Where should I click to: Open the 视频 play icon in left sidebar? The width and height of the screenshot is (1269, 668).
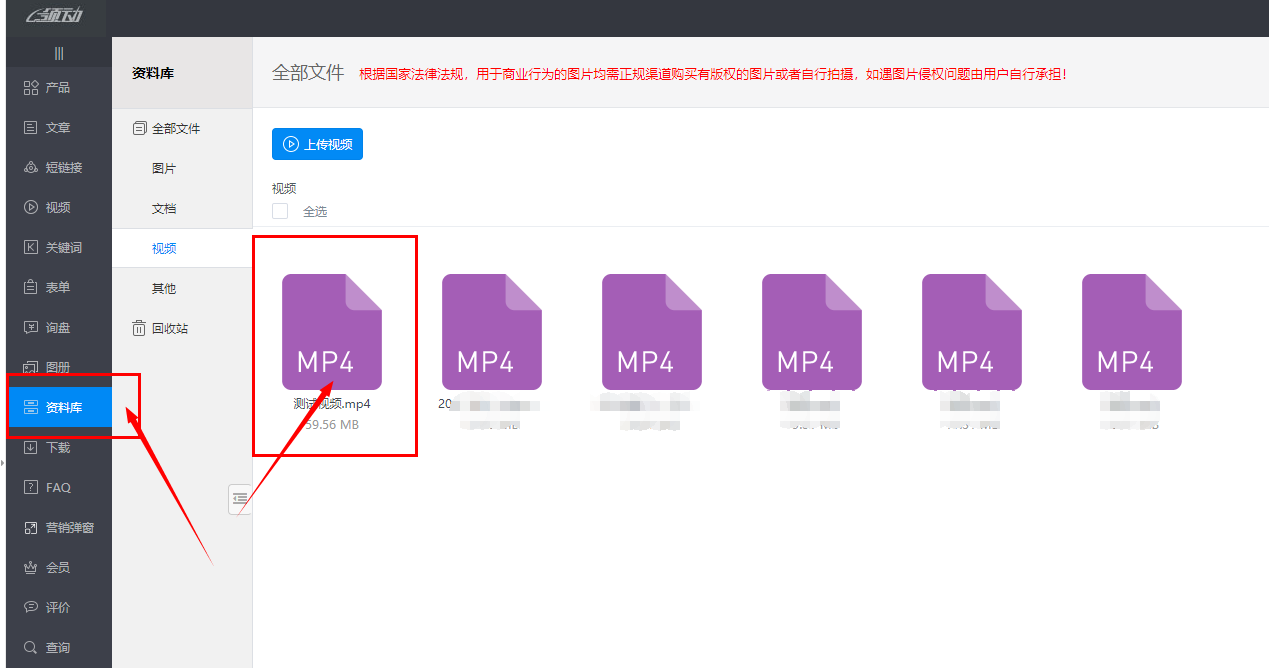pyautogui.click(x=31, y=208)
